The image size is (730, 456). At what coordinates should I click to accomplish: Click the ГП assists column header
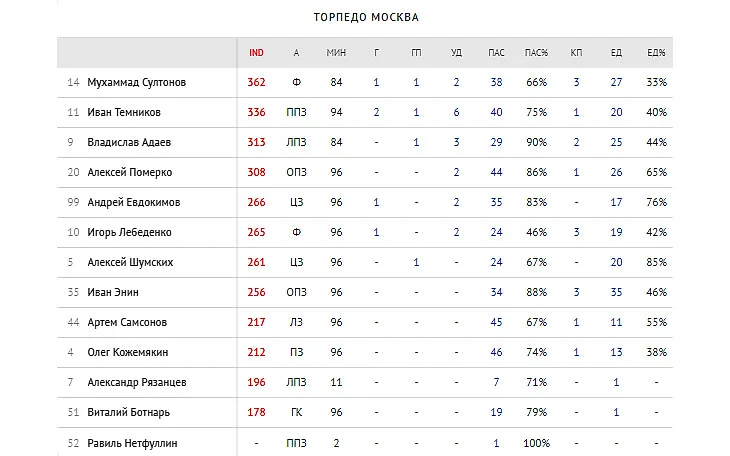click(416, 52)
